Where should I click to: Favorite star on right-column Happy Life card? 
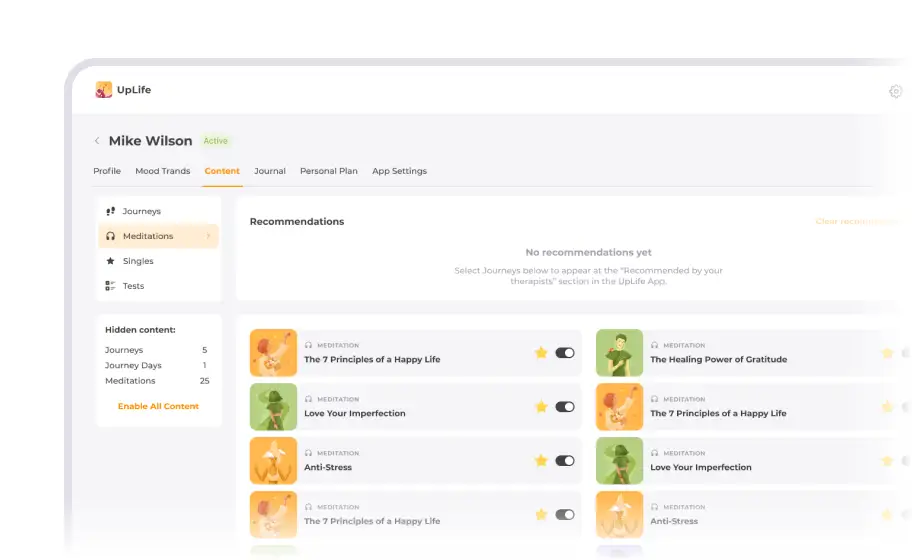(887, 406)
